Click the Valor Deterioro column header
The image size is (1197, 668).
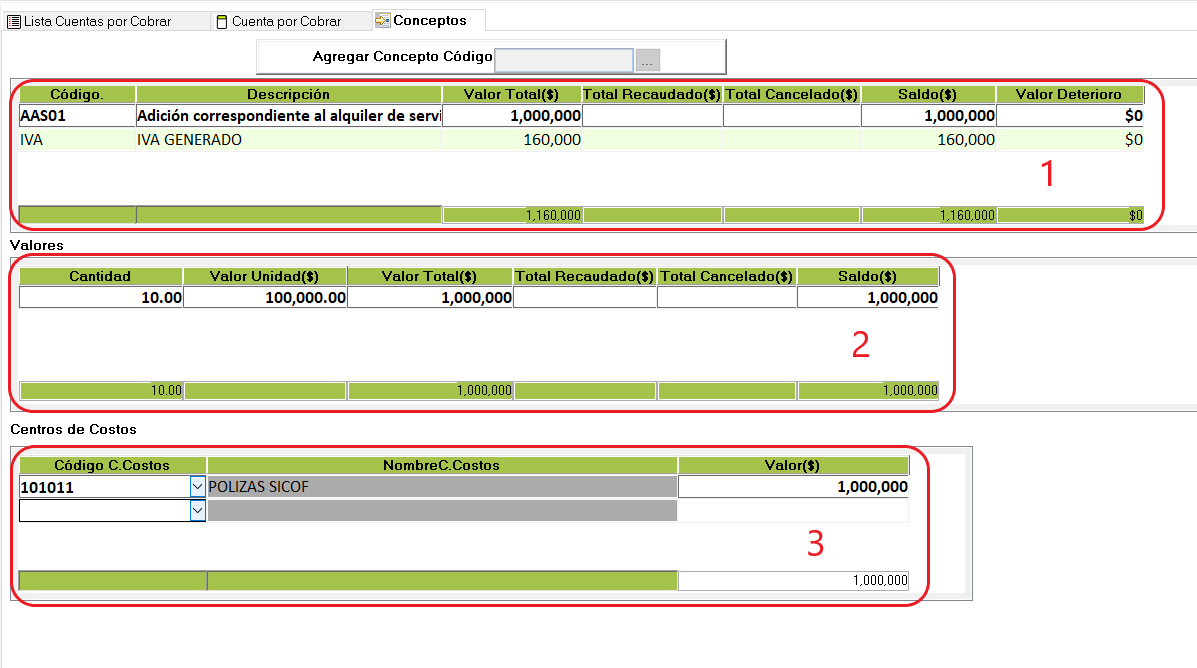1070,94
